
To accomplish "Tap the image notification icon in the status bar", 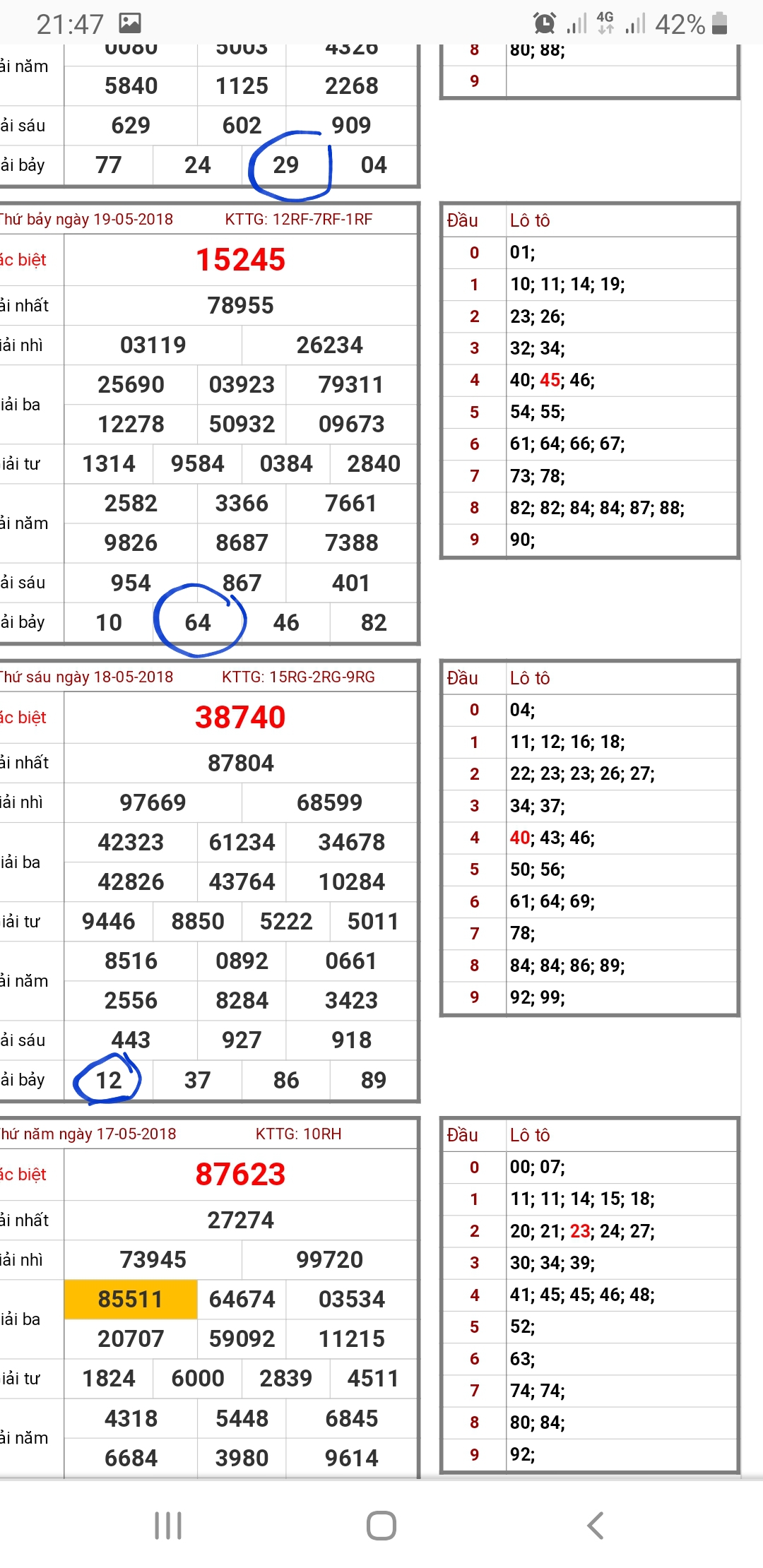I will click(130, 23).
